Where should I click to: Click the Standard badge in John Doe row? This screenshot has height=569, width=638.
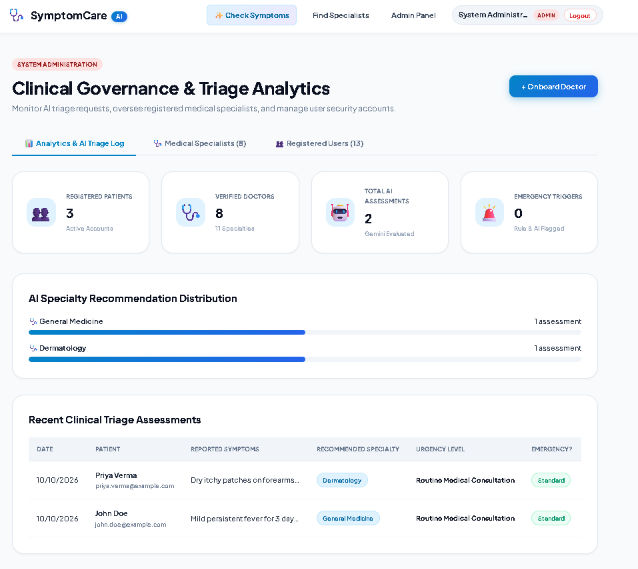[x=551, y=519]
